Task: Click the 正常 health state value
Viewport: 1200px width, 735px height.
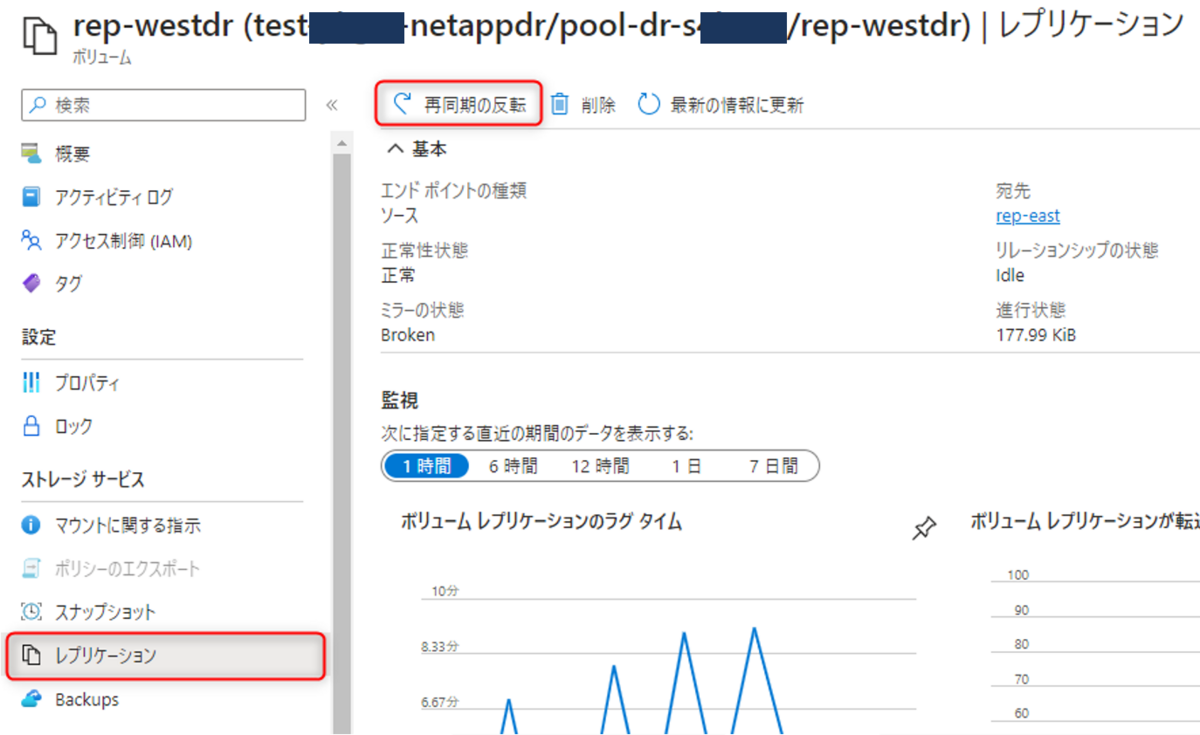Action: point(398,275)
